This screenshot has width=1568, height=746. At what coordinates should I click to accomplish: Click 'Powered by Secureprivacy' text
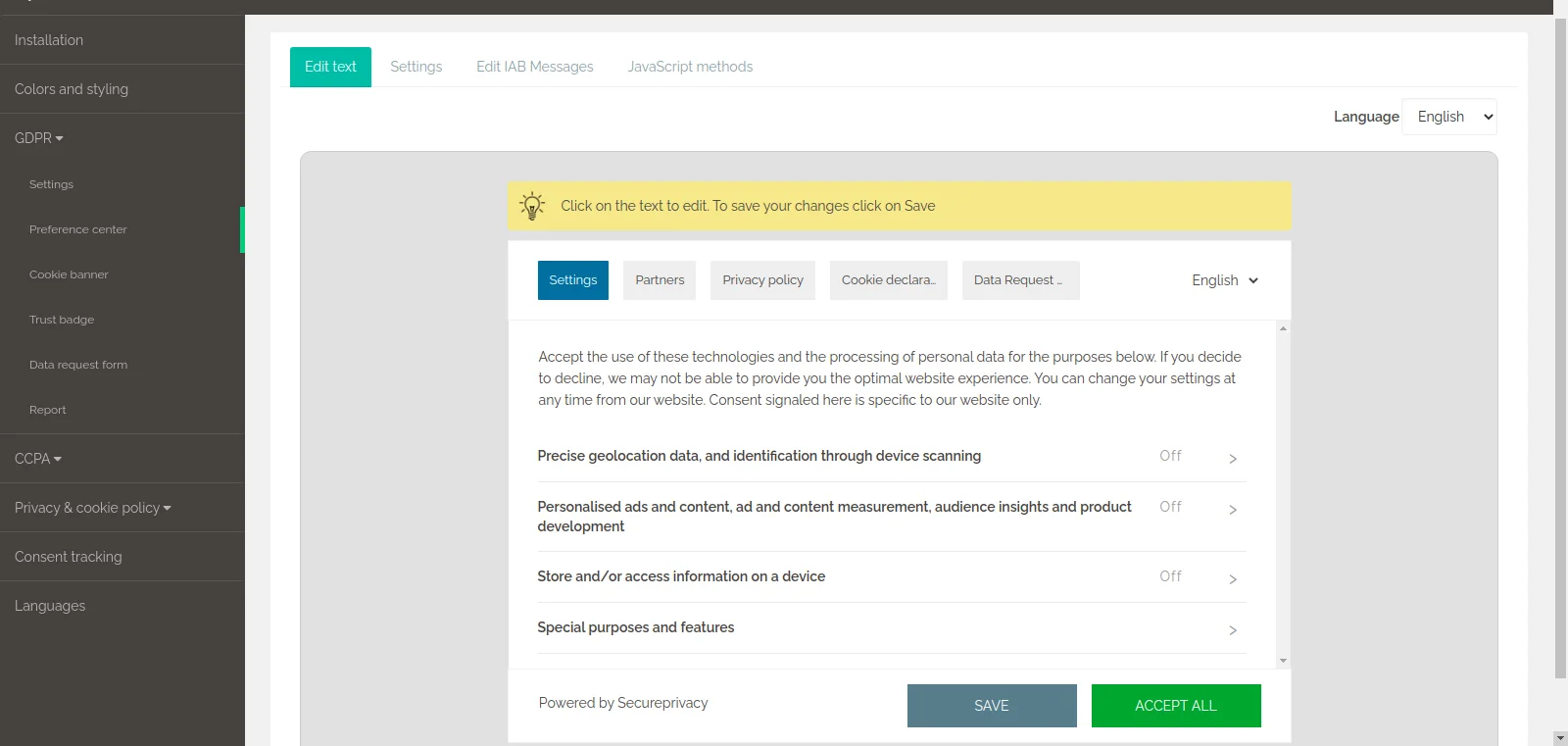coord(623,703)
